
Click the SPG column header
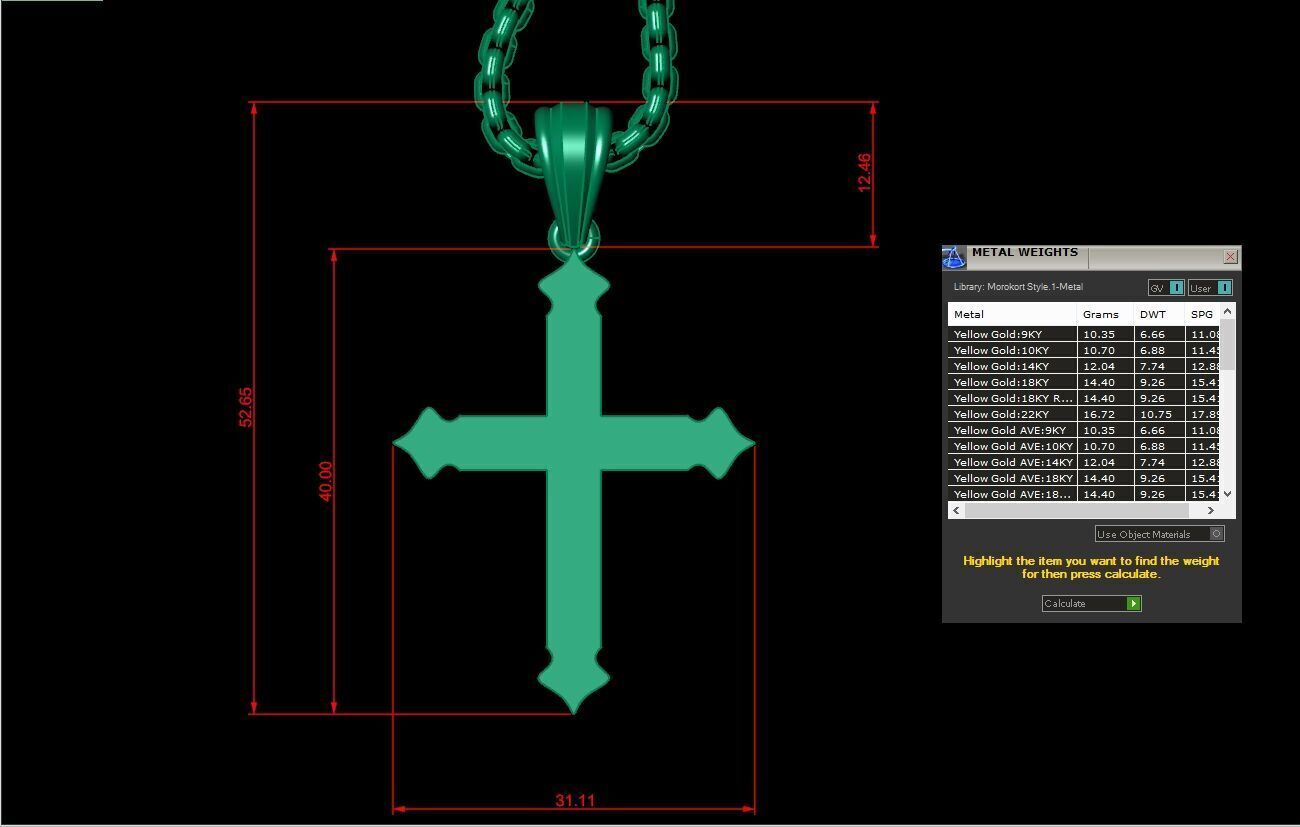1203,314
